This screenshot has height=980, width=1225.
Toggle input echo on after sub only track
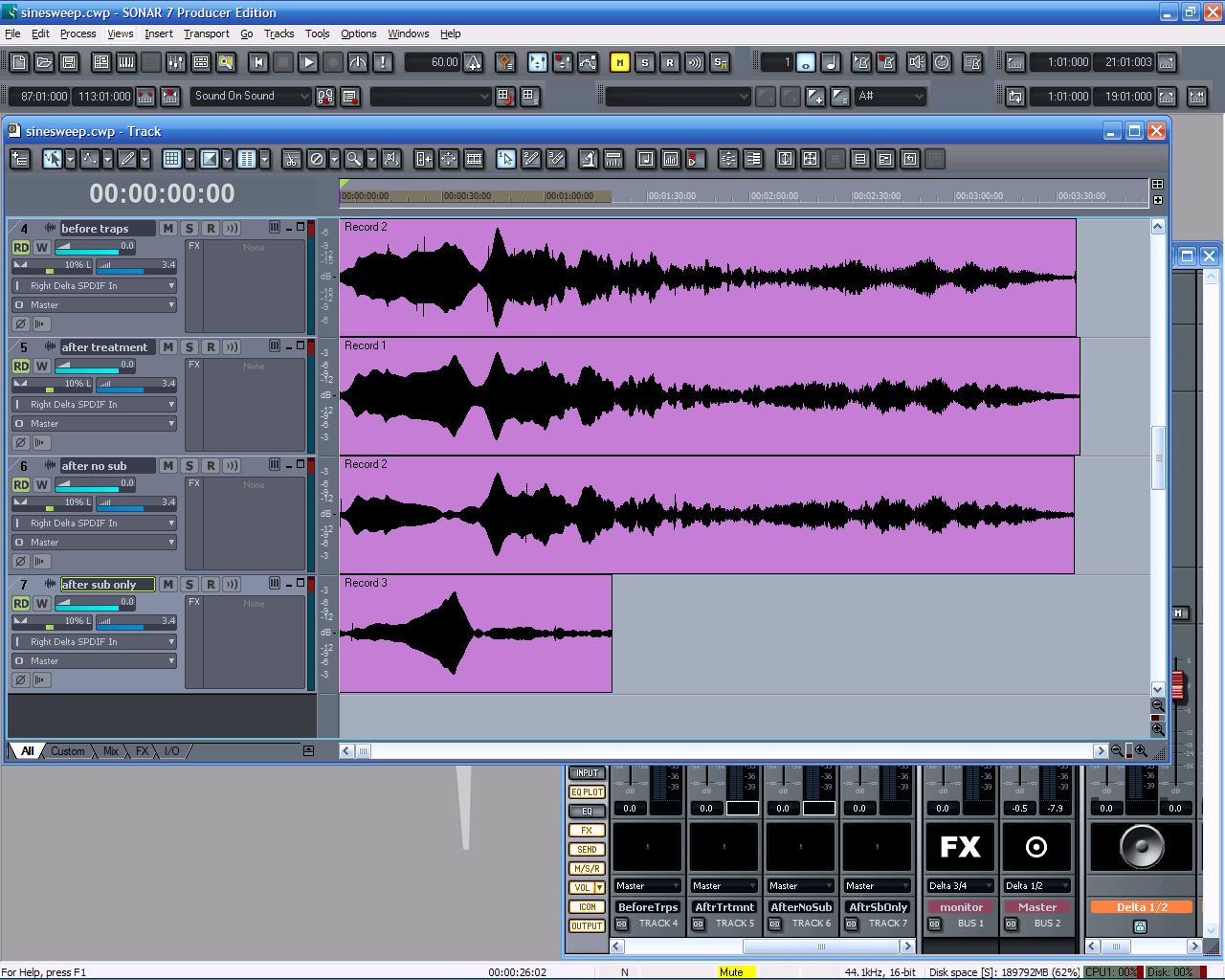pyautogui.click(x=232, y=585)
